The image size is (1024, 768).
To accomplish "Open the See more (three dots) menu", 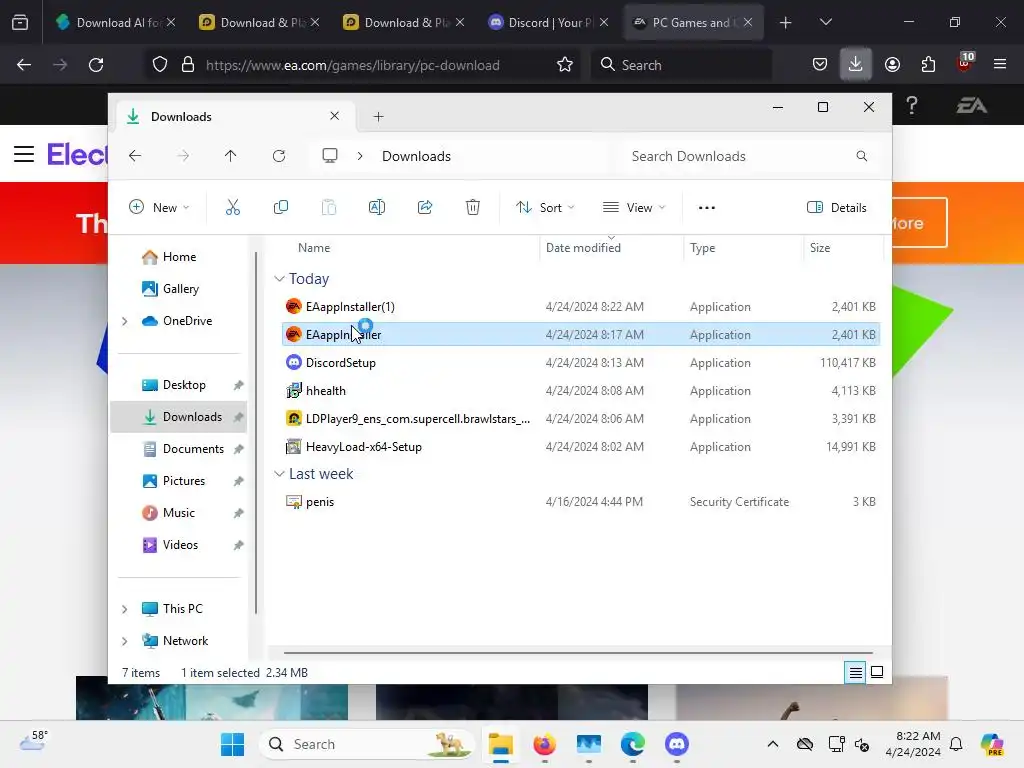I will pyautogui.click(x=707, y=208).
